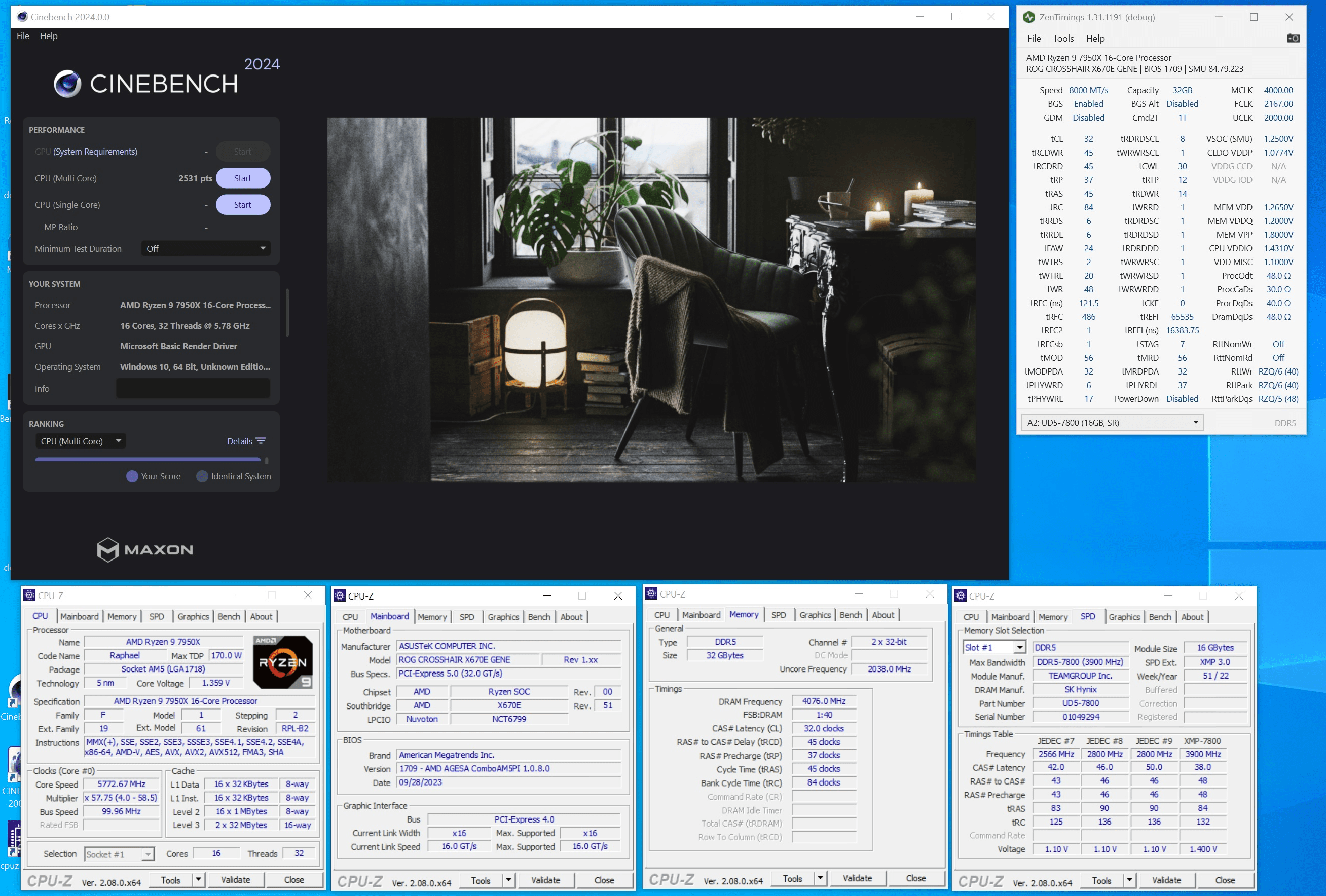1326x896 pixels.
Task: Click the 4076.0 MHz DRAM Frequency value
Action: 823,701
